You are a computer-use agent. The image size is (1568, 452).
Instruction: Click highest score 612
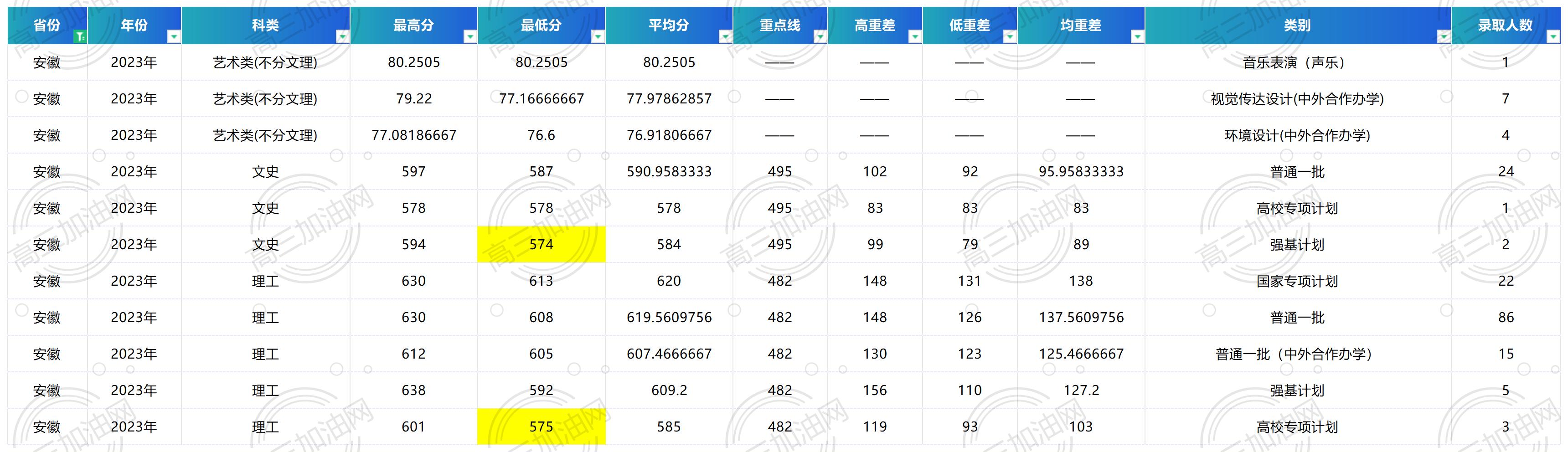(414, 354)
